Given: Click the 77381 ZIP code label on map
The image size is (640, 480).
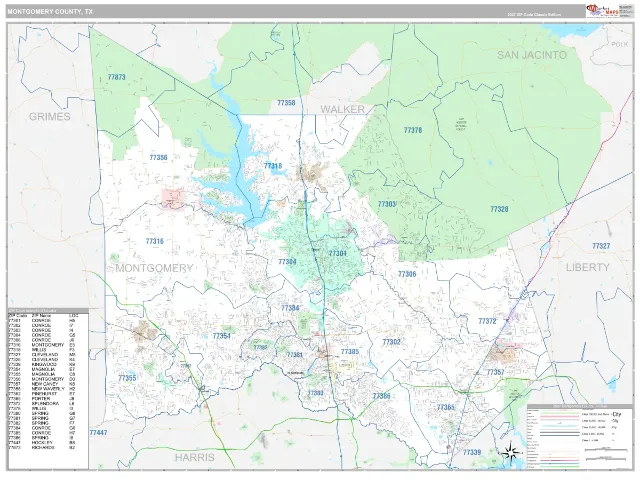Looking at the screenshot, I should click(294, 355).
